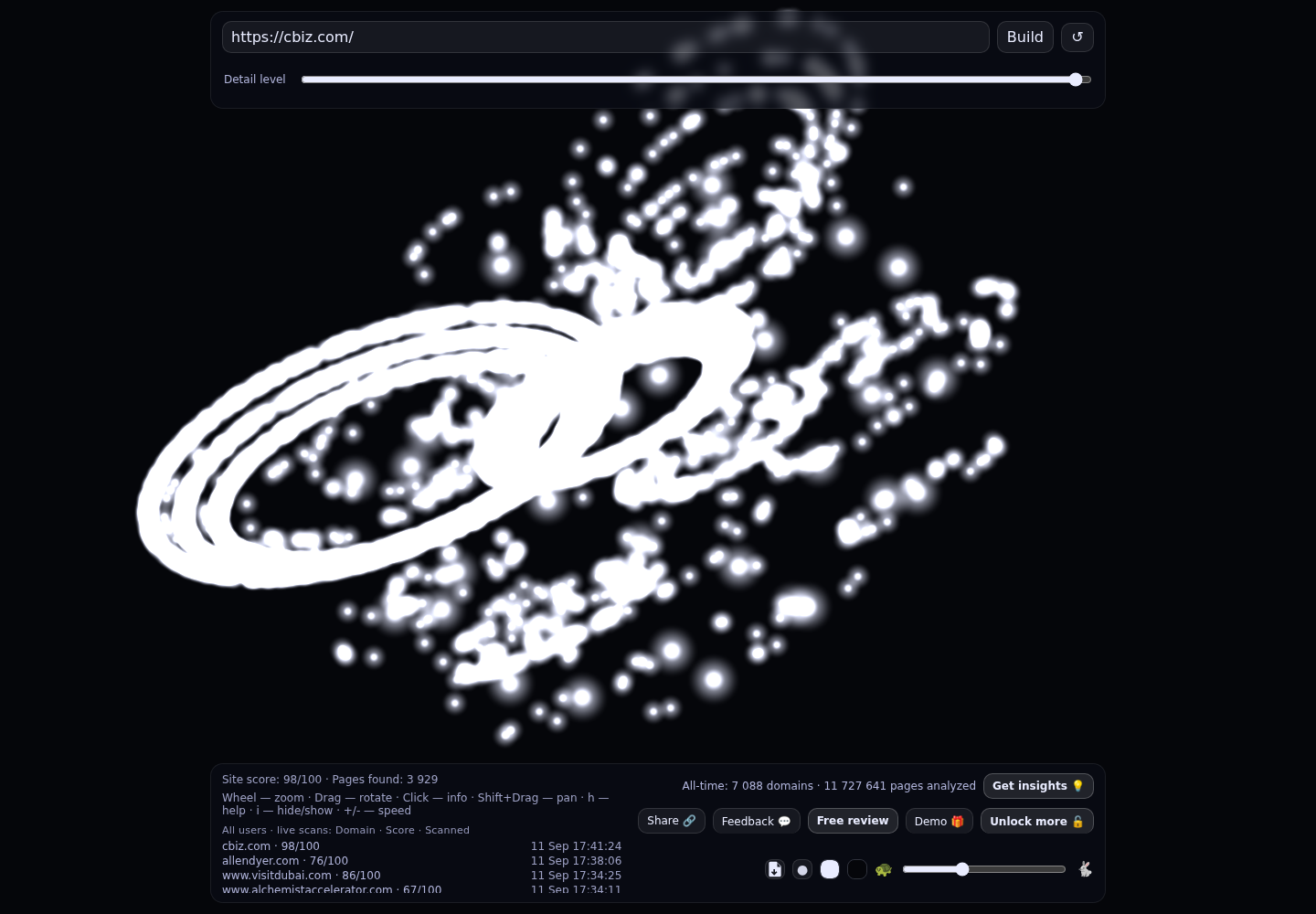Image resolution: width=1316 pixels, height=914 pixels.
Task: Adjust the animation speed slider
Action: pyautogui.click(x=984, y=869)
